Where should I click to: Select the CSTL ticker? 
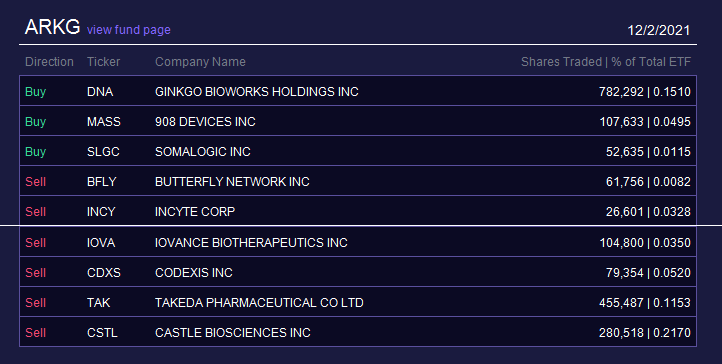click(x=102, y=332)
